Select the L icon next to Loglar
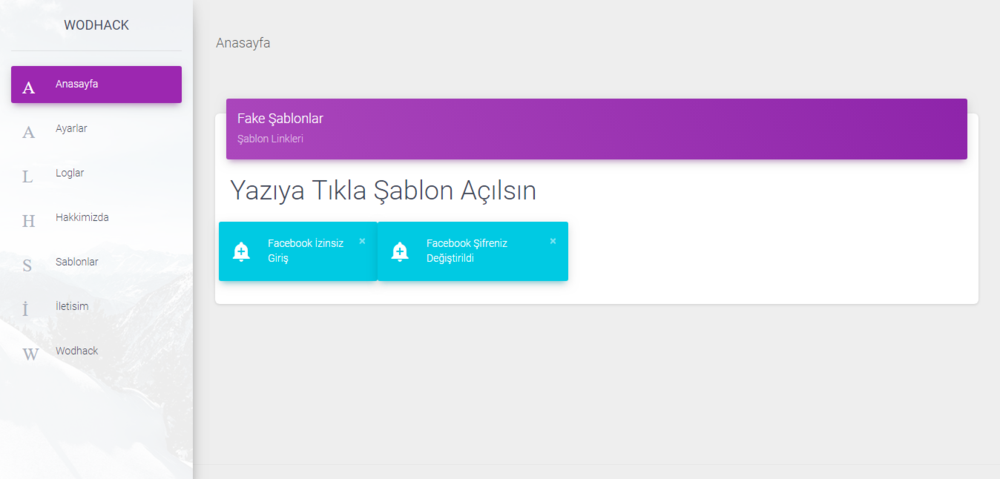The width and height of the screenshot is (1000, 479). (x=27, y=177)
